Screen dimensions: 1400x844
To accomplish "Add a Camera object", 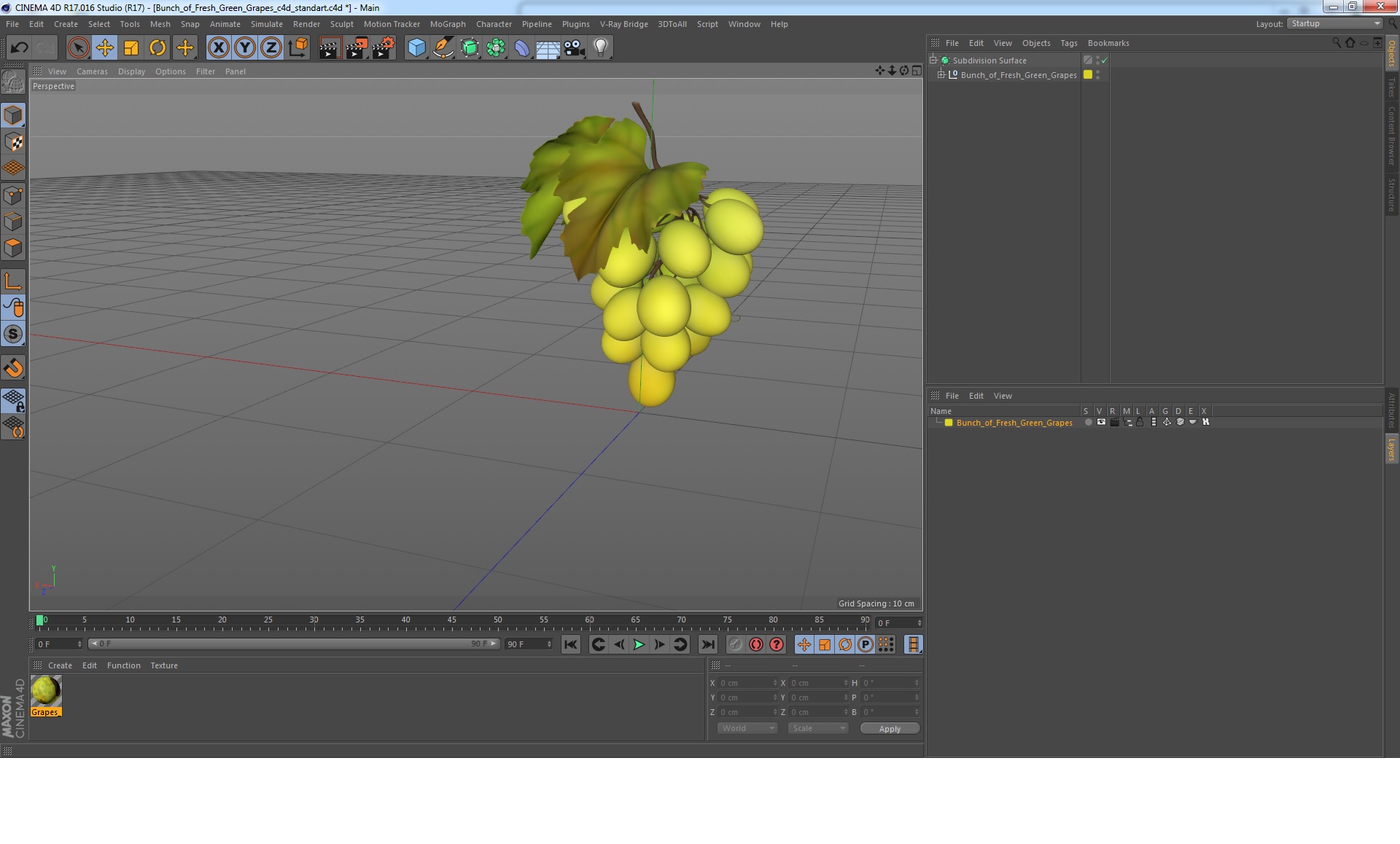I will tap(575, 48).
